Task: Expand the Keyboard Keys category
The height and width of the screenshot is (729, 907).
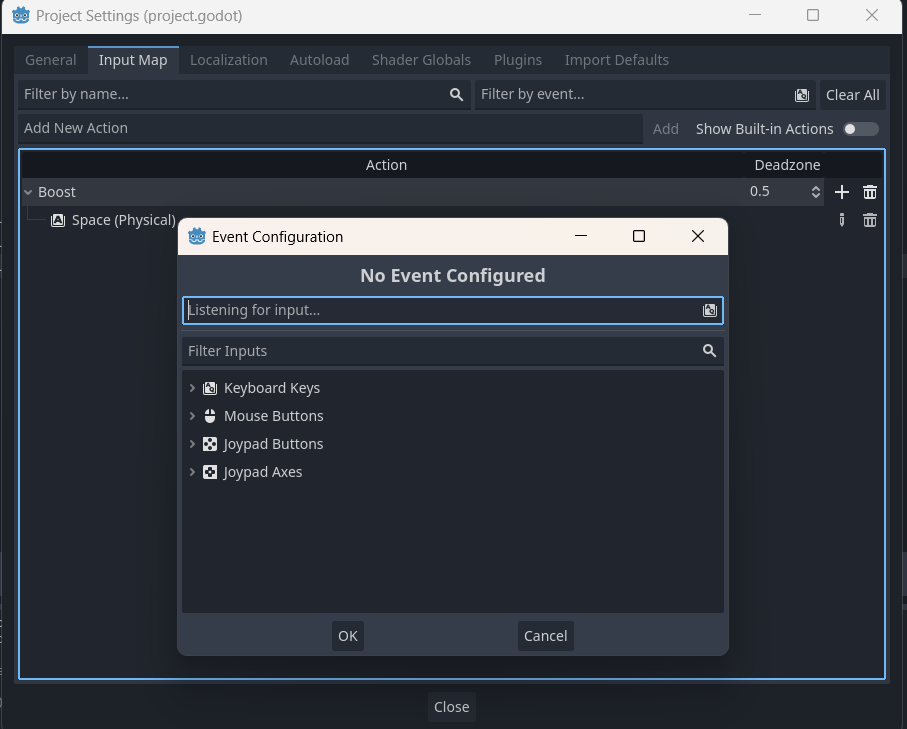Action: tap(192, 388)
